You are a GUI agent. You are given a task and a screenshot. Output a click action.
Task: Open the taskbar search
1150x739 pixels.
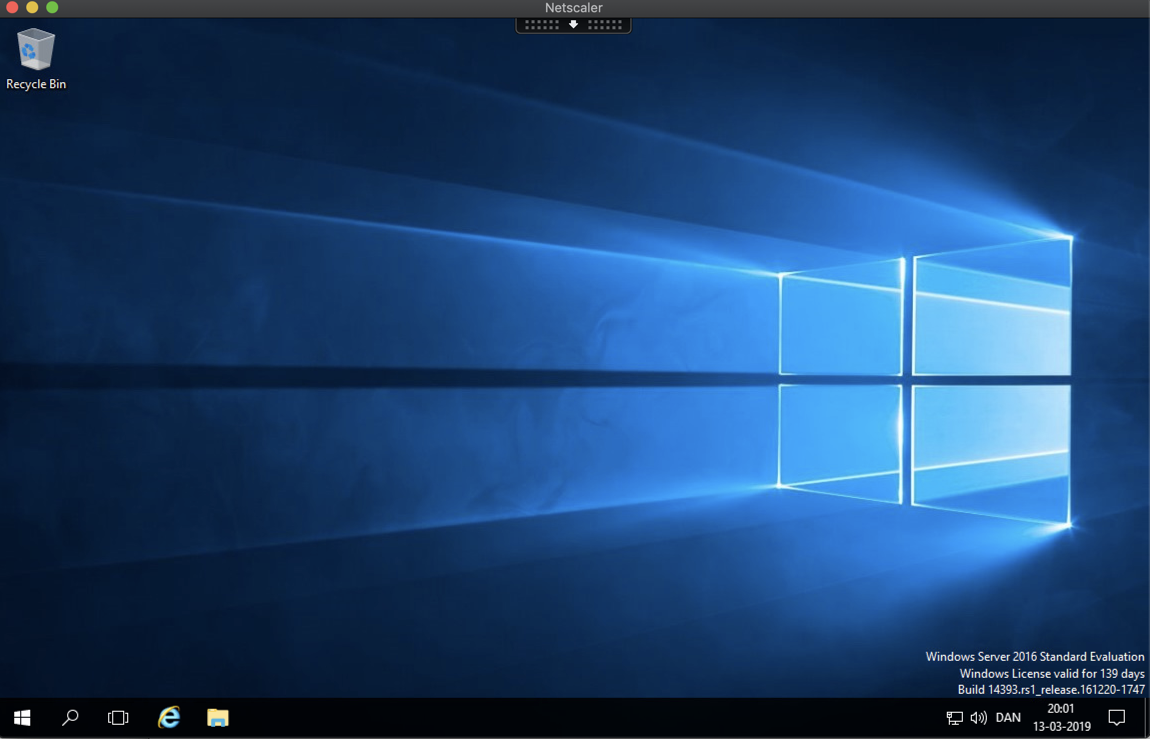70,718
